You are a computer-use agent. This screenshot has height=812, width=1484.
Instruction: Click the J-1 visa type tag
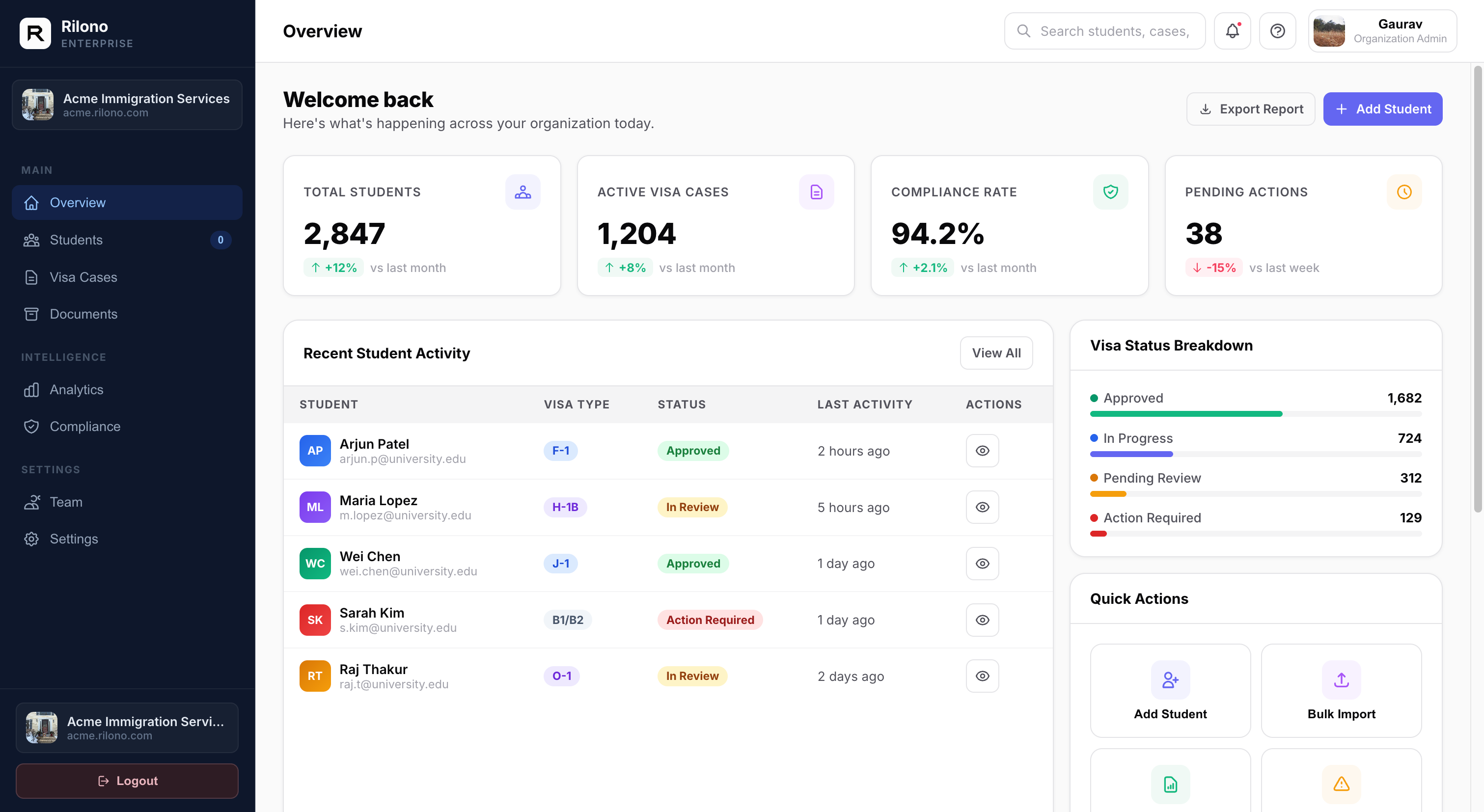click(x=560, y=563)
